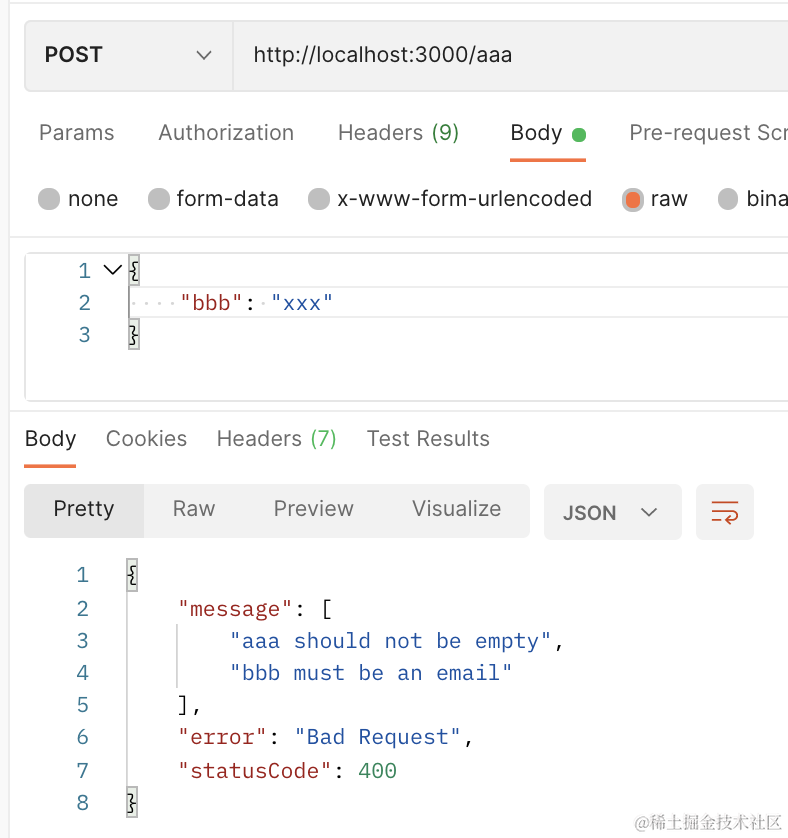Select the raw body radio button
This screenshot has width=788, height=838.
632,199
